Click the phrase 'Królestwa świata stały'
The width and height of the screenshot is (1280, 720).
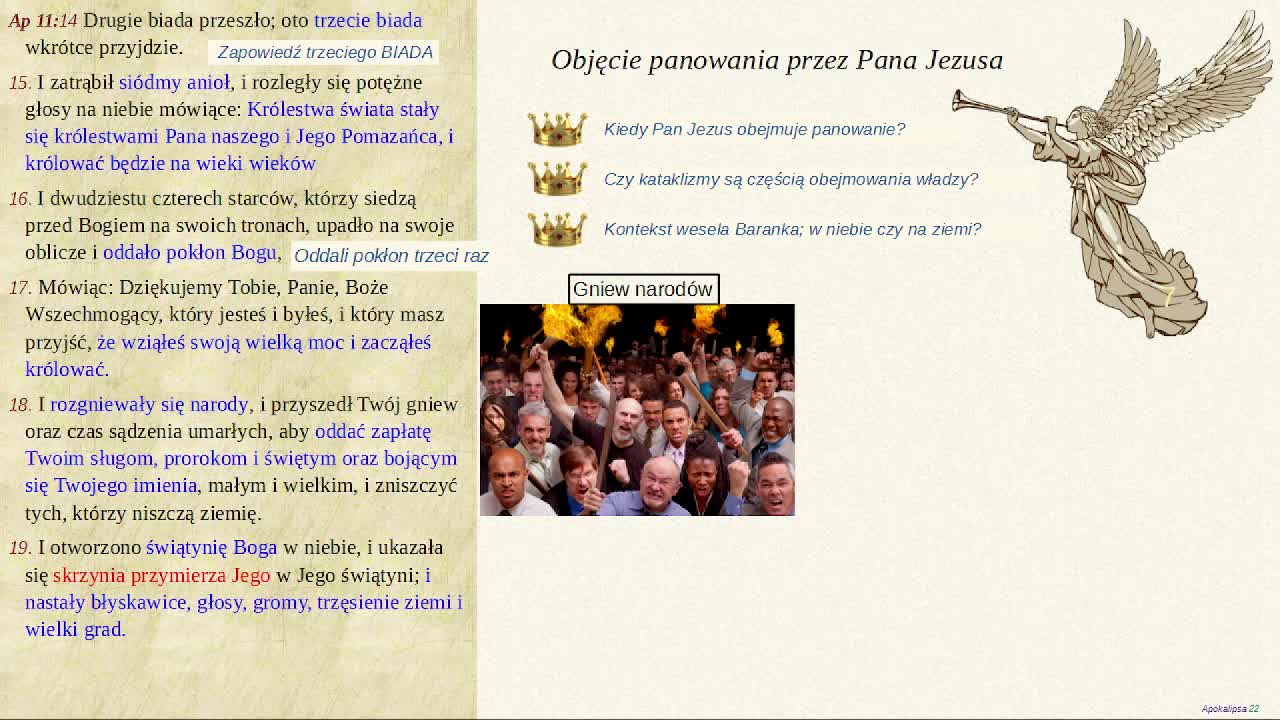[x=343, y=109]
